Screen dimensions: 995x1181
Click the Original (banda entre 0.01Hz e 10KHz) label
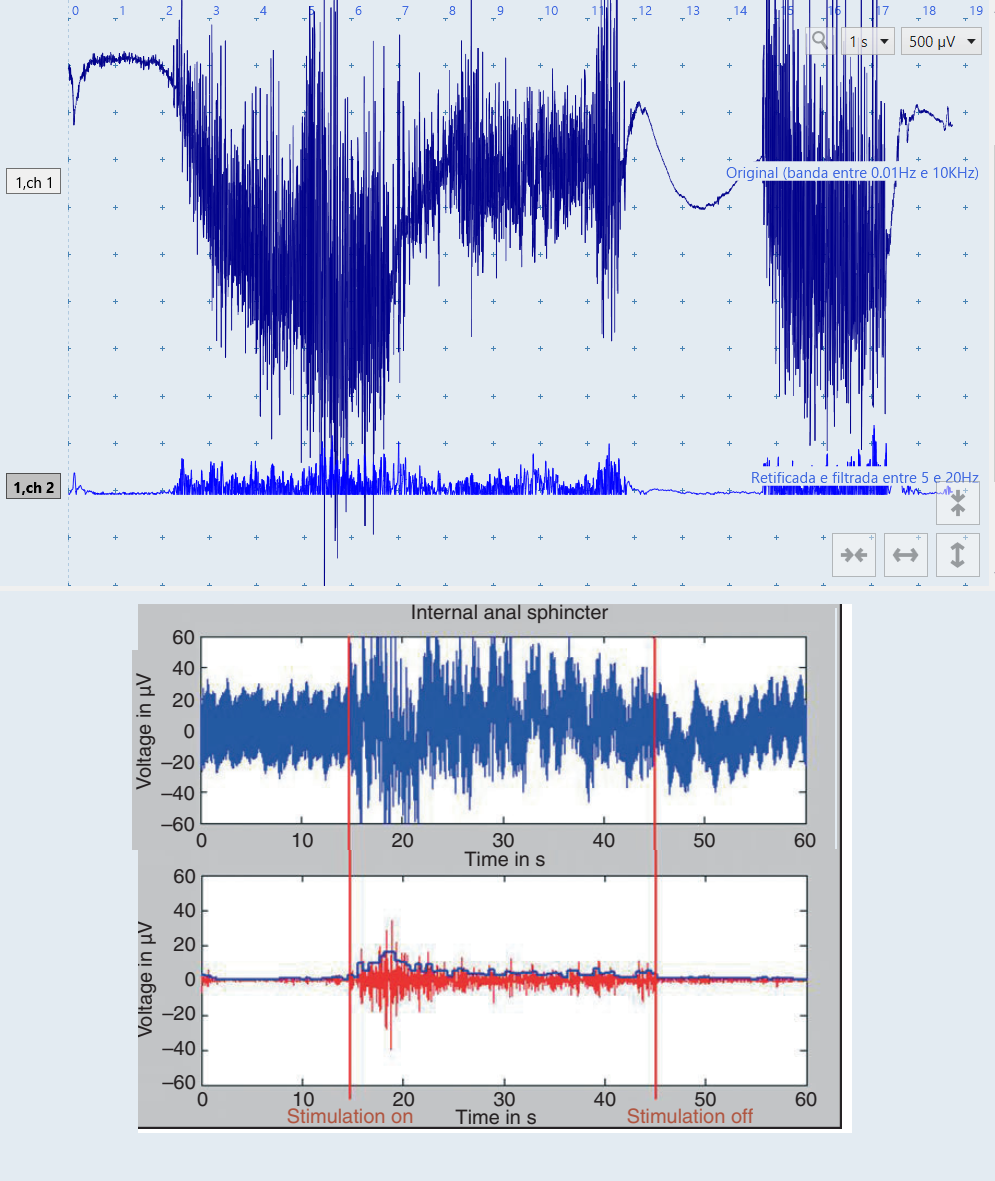[x=852, y=172]
